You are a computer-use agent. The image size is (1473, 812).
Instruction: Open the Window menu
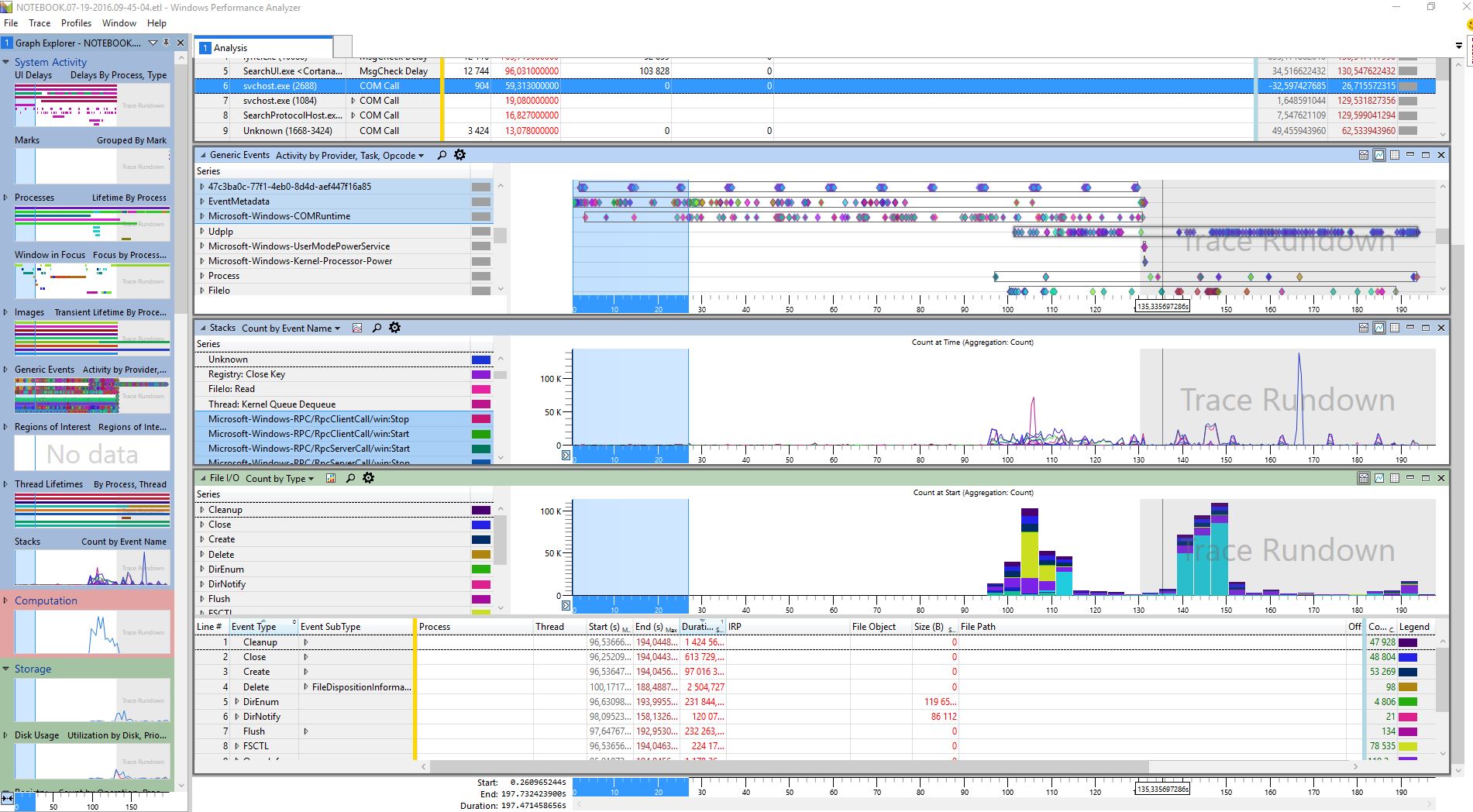(x=119, y=23)
